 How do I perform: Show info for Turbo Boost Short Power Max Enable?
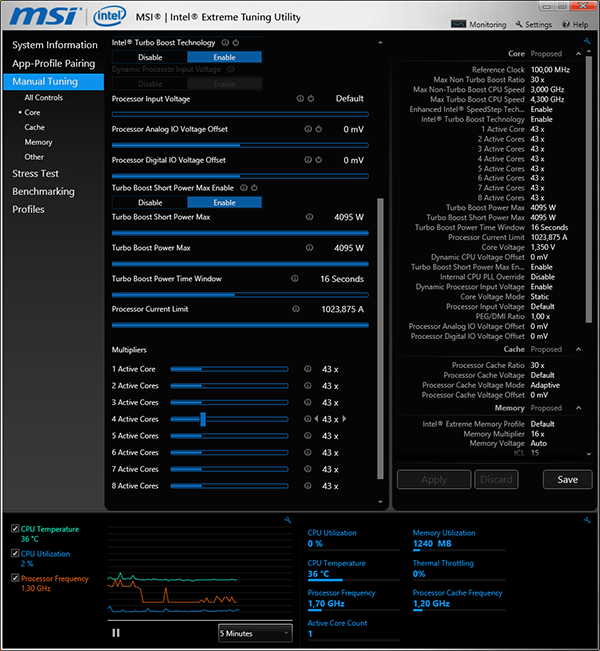[x=244, y=188]
